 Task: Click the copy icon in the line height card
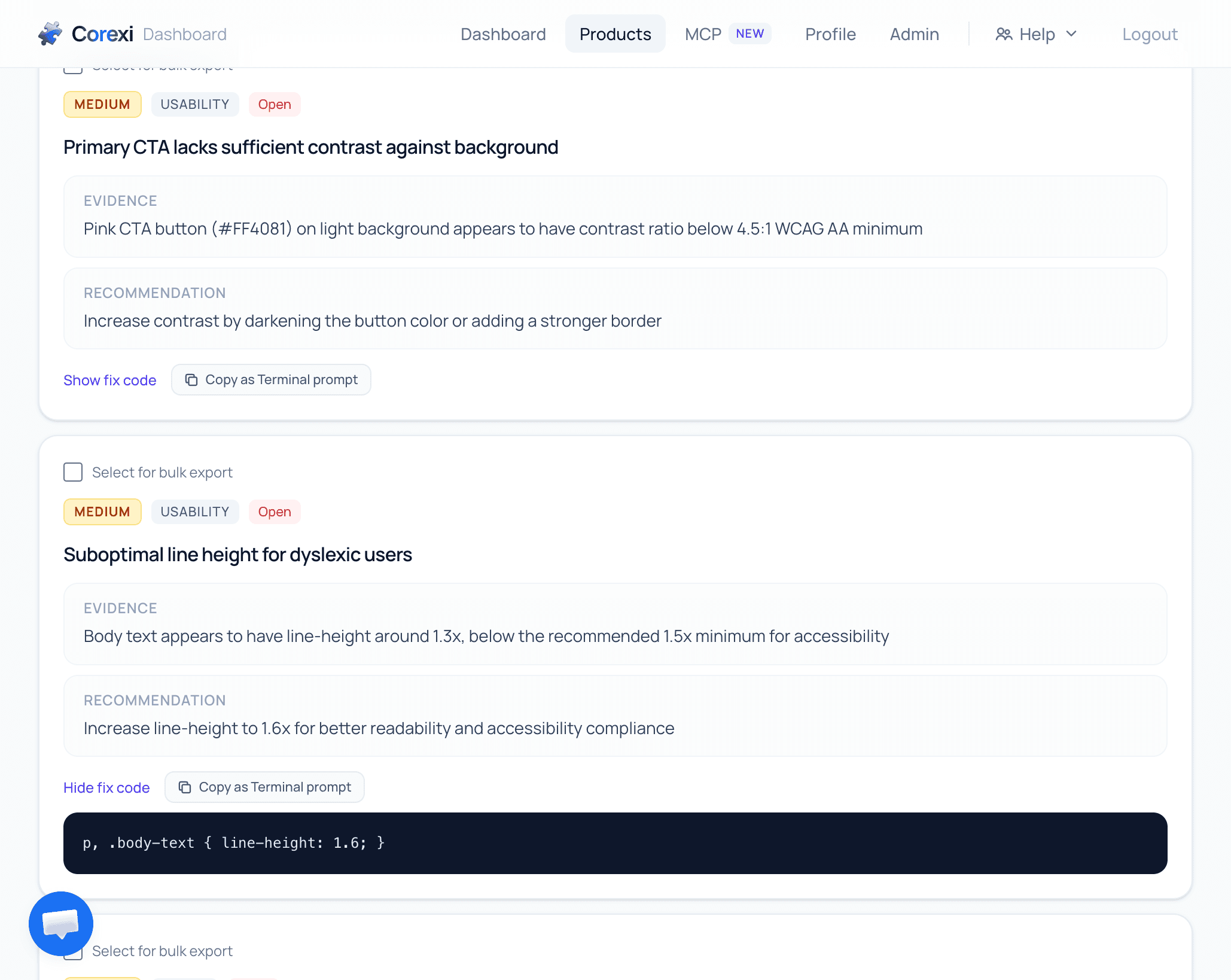click(185, 787)
